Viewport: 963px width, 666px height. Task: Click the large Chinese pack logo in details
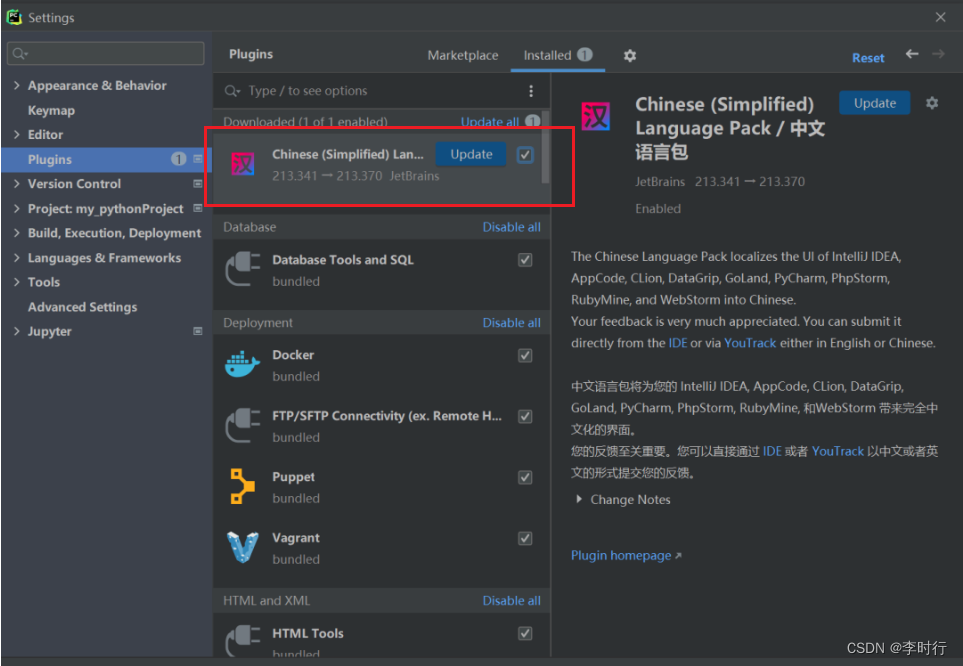pos(595,117)
